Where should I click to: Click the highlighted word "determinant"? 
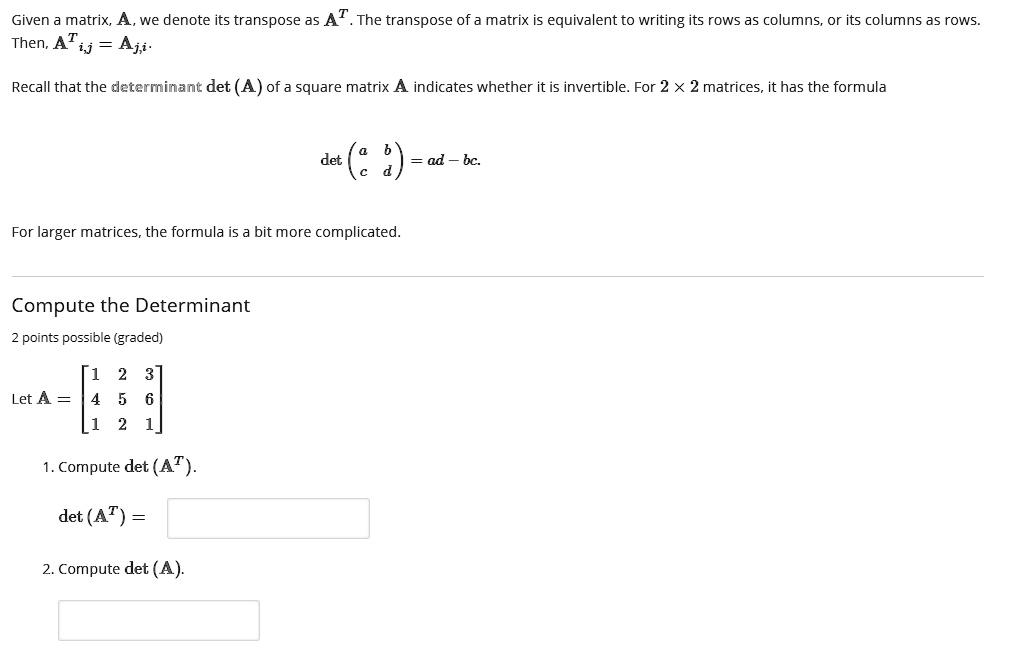point(156,87)
